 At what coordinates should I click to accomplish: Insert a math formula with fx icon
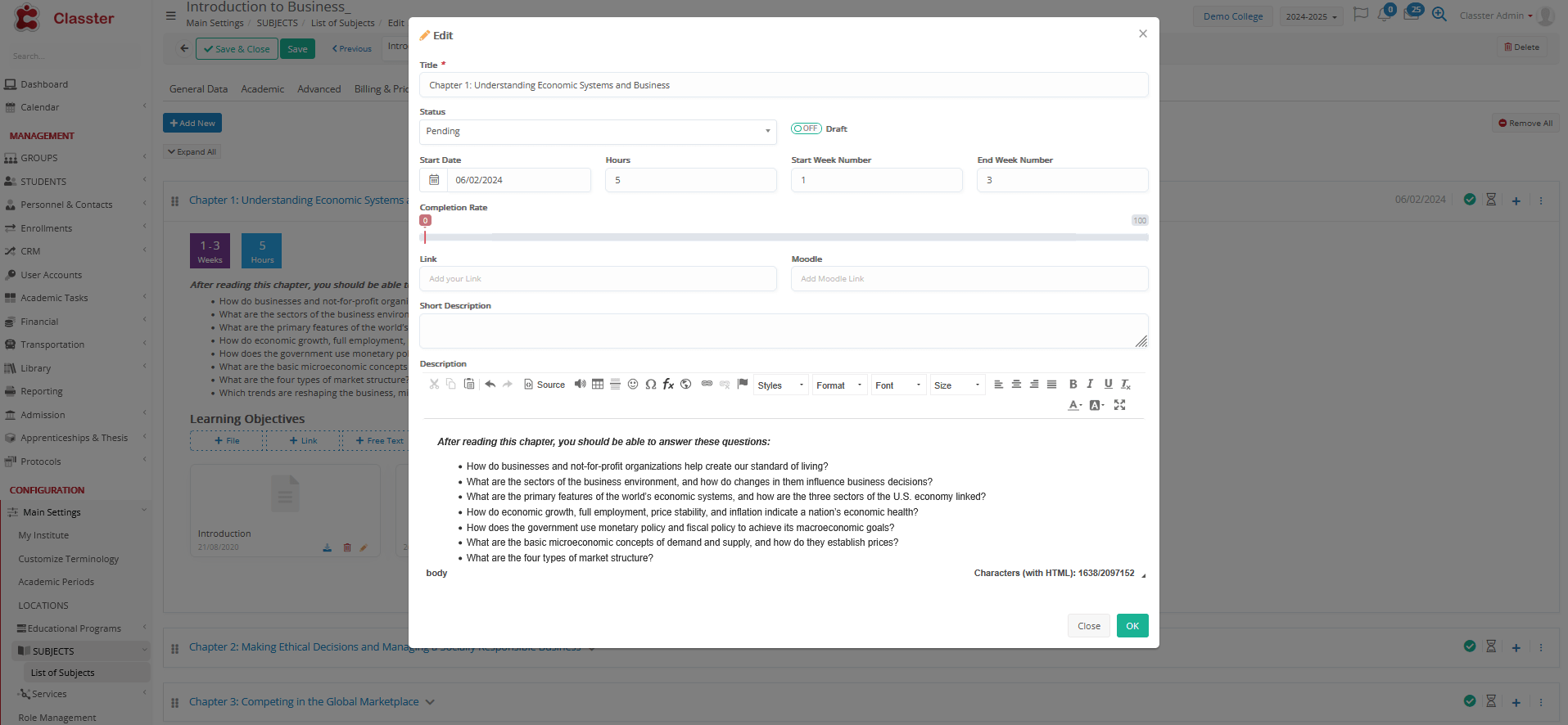click(668, 385)
